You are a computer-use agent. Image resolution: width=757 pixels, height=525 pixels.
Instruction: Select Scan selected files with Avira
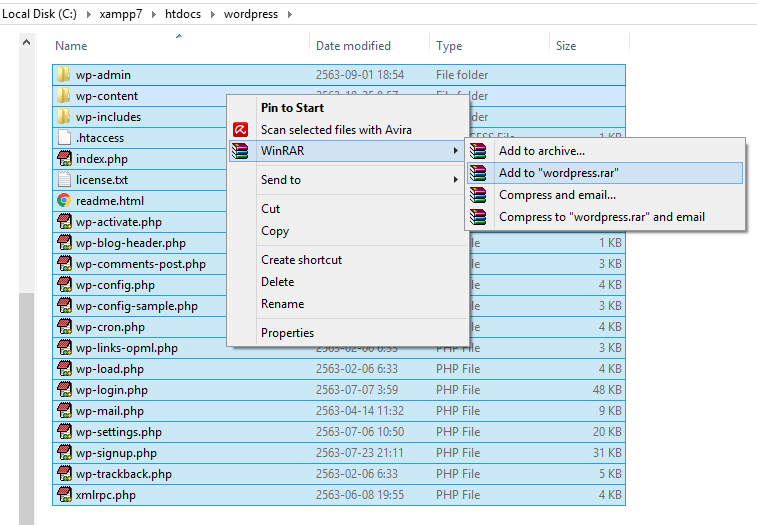[348, 129]
